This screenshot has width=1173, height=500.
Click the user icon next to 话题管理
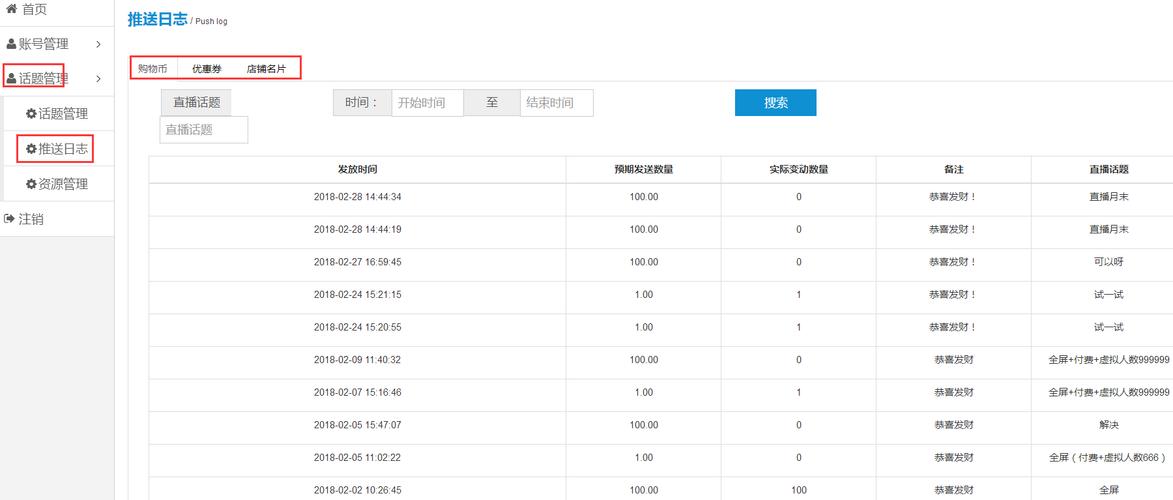(x=11, y=79)
